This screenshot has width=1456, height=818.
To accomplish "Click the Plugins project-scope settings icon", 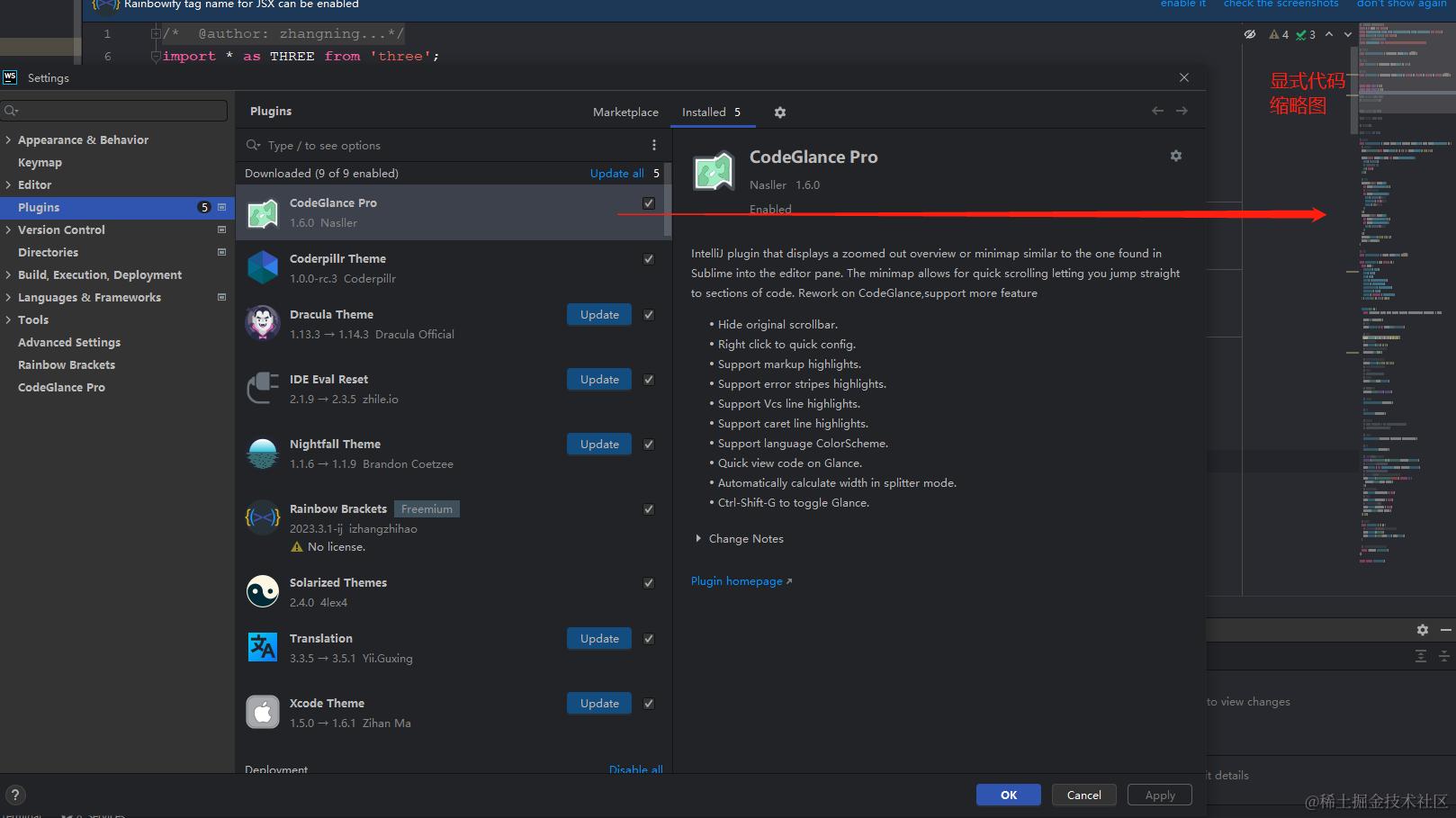I will coord(221,207).
